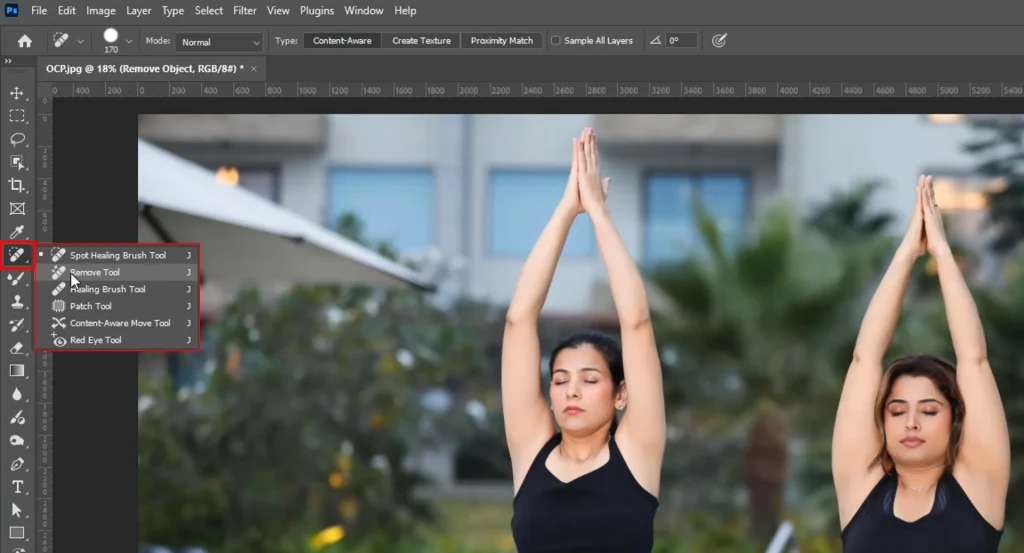Screen dimensions: 1024x553
Task: Select the Blur tool
Action: (x=17, y=394)
